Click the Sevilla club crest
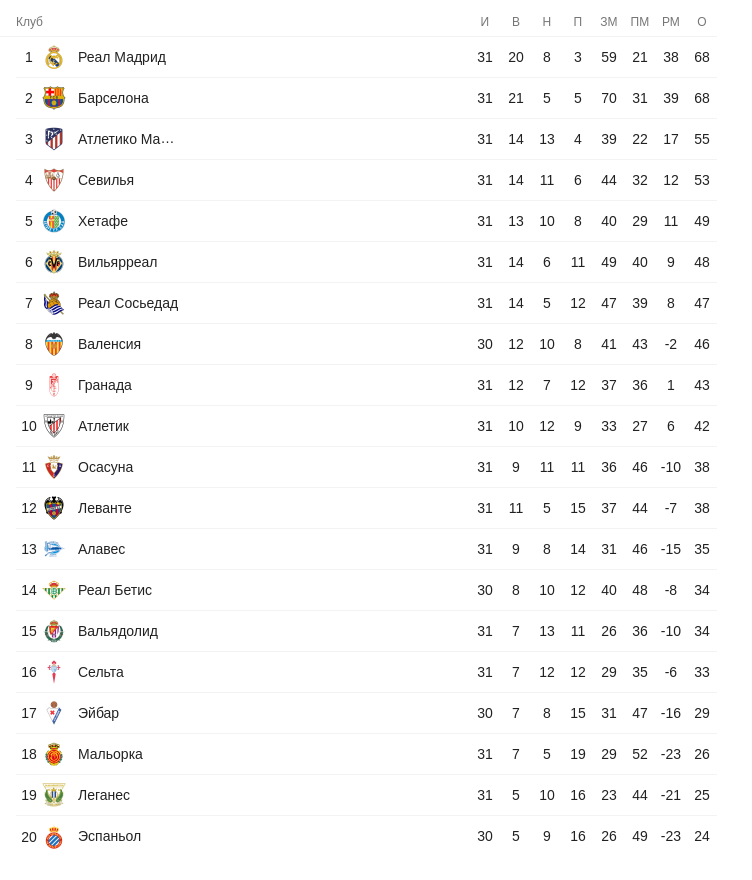752x880 pixels. click(x=54, y=180)
